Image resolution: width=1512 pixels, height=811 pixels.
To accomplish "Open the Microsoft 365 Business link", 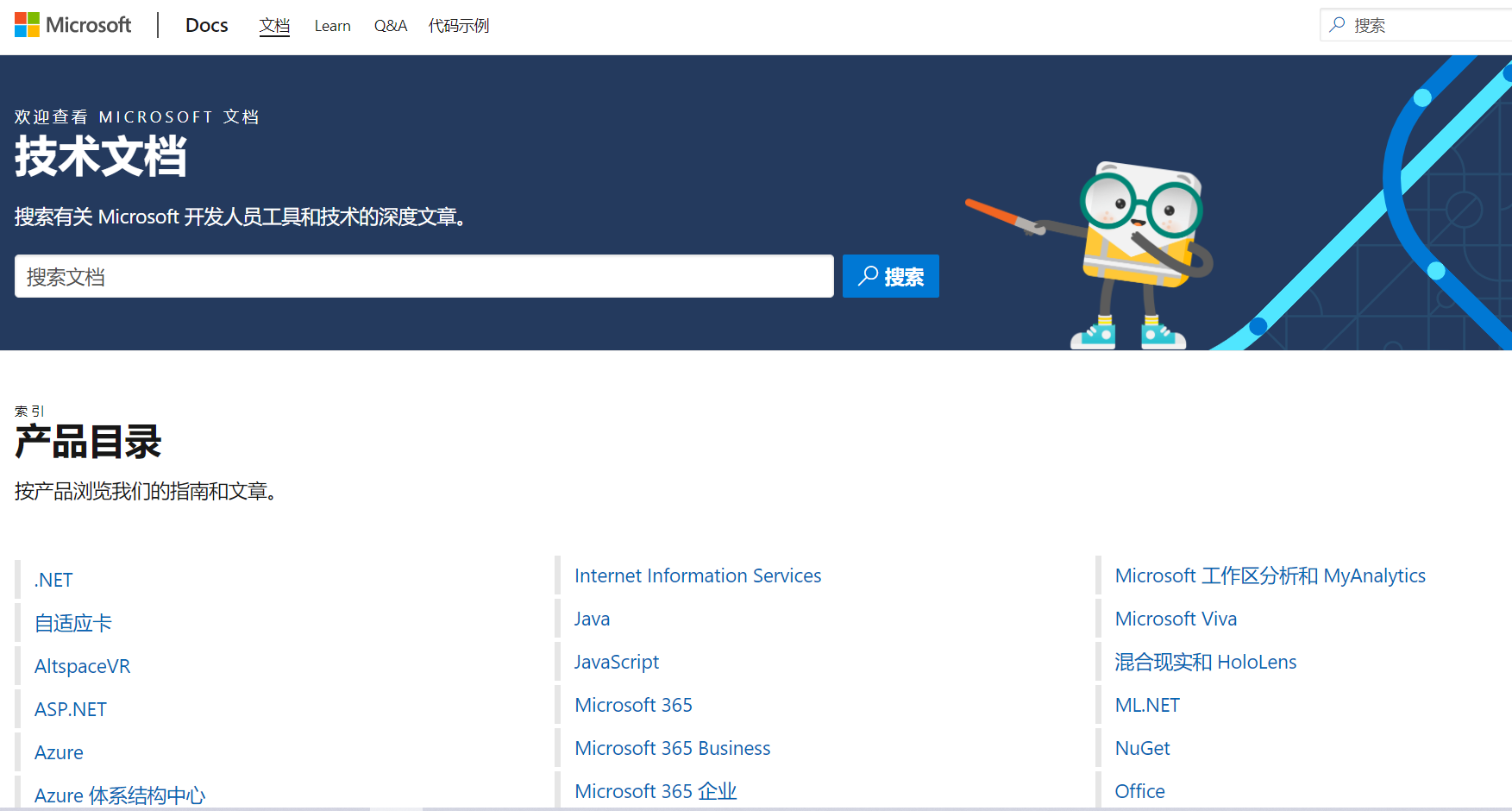I will [673, 748].
